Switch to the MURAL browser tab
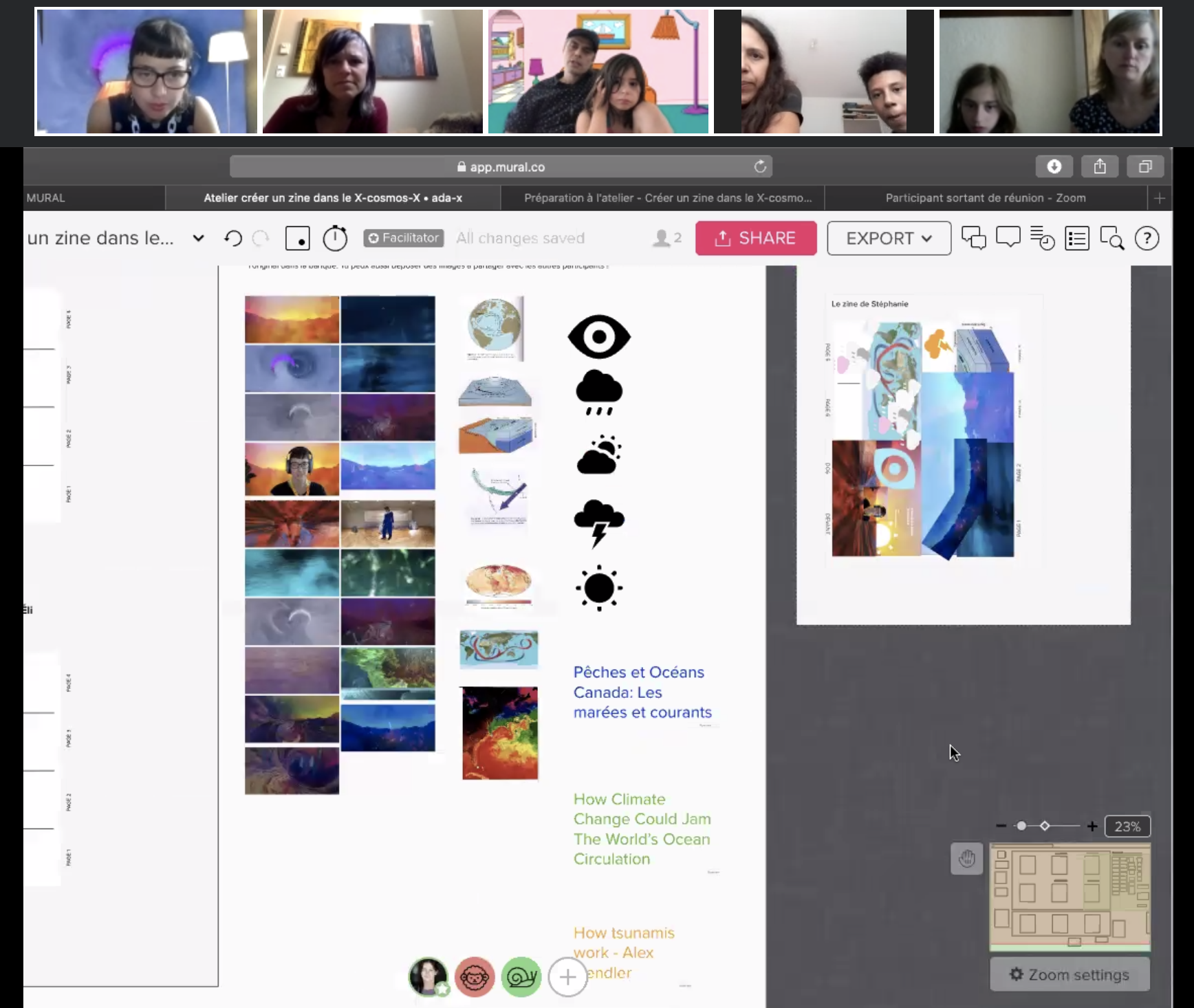Image resolution: width=1194 pixels, height=1008 pixels. [94, 198]
